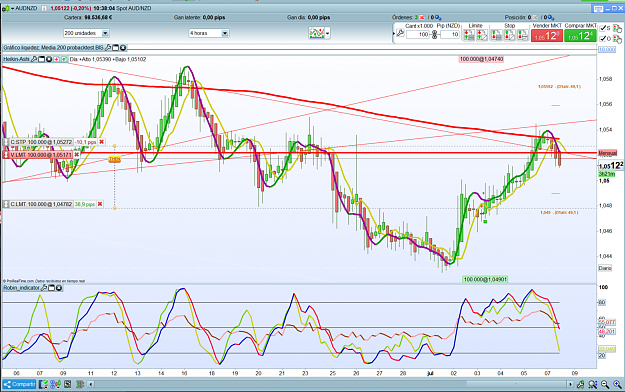Image resolution: width=625 pixels, height=392 pixels.
Task: Click hand pointer icon beside S checkbox
Action: pyautogui.click(x=617, y=28)
